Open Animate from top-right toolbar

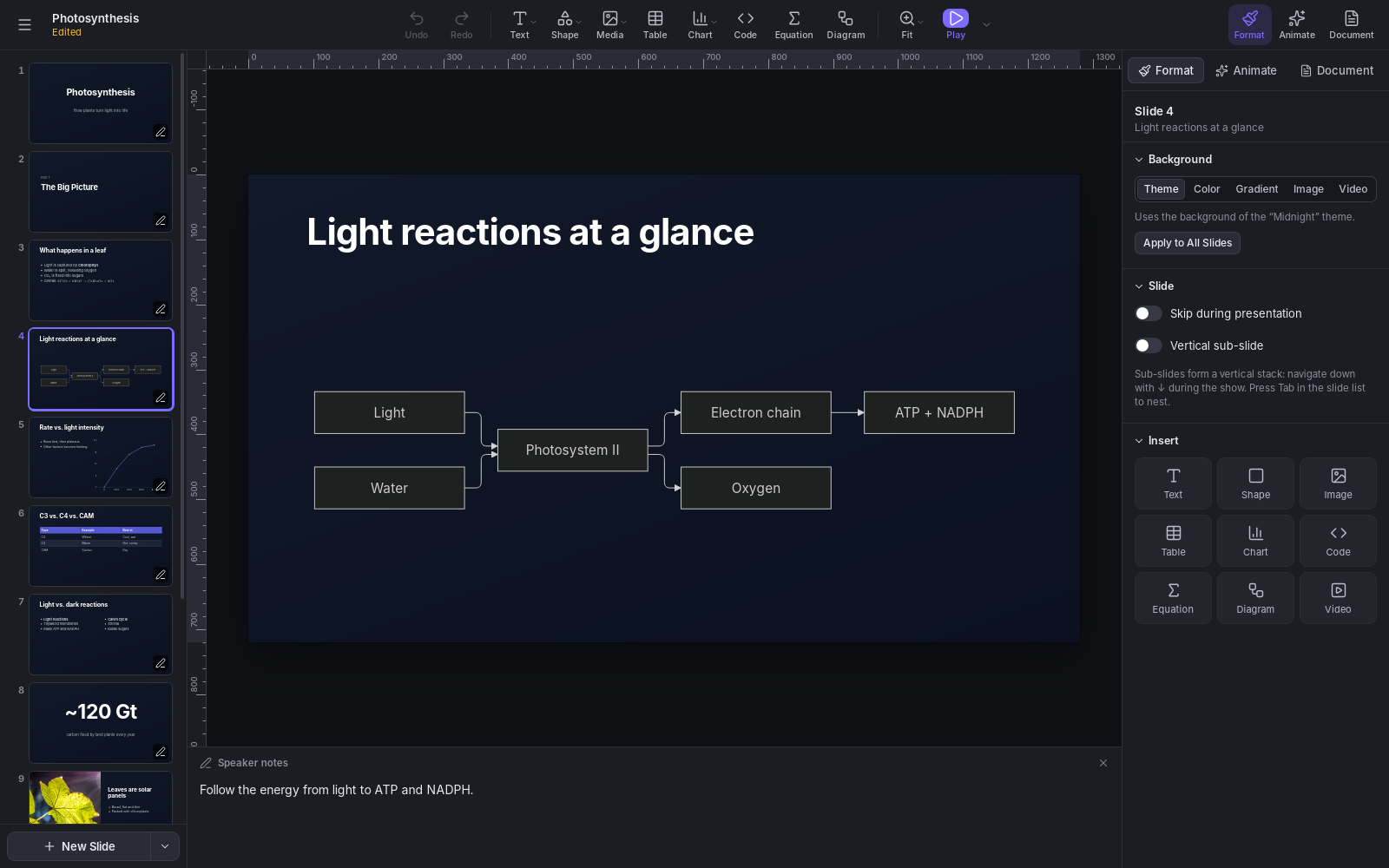pyautogui.click(x=1297, y=24)
